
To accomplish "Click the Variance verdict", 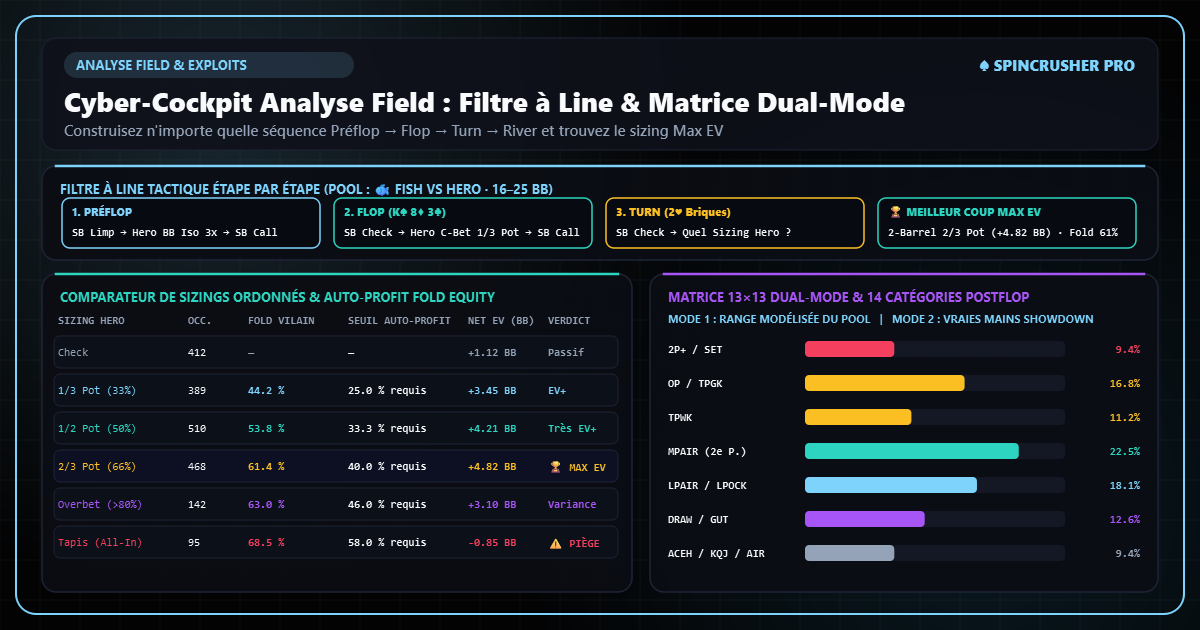I will click(572, 505).
